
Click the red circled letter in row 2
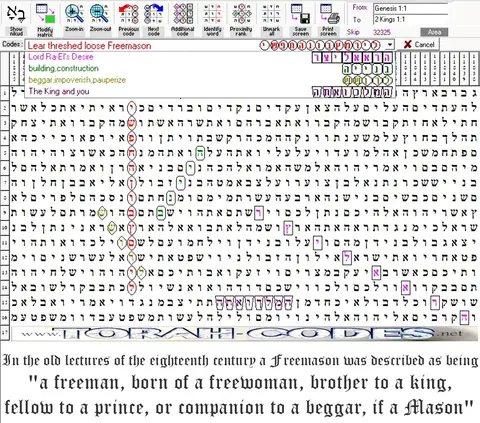[132, 107]
